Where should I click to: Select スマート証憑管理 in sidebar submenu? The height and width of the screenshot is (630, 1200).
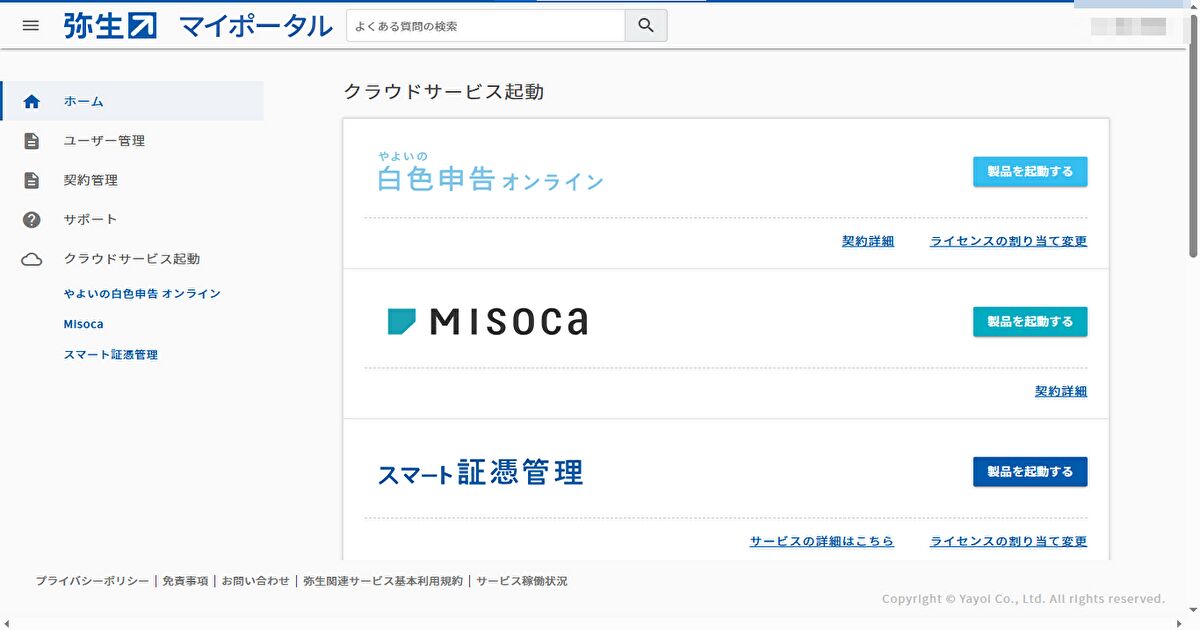click(110, 355)
